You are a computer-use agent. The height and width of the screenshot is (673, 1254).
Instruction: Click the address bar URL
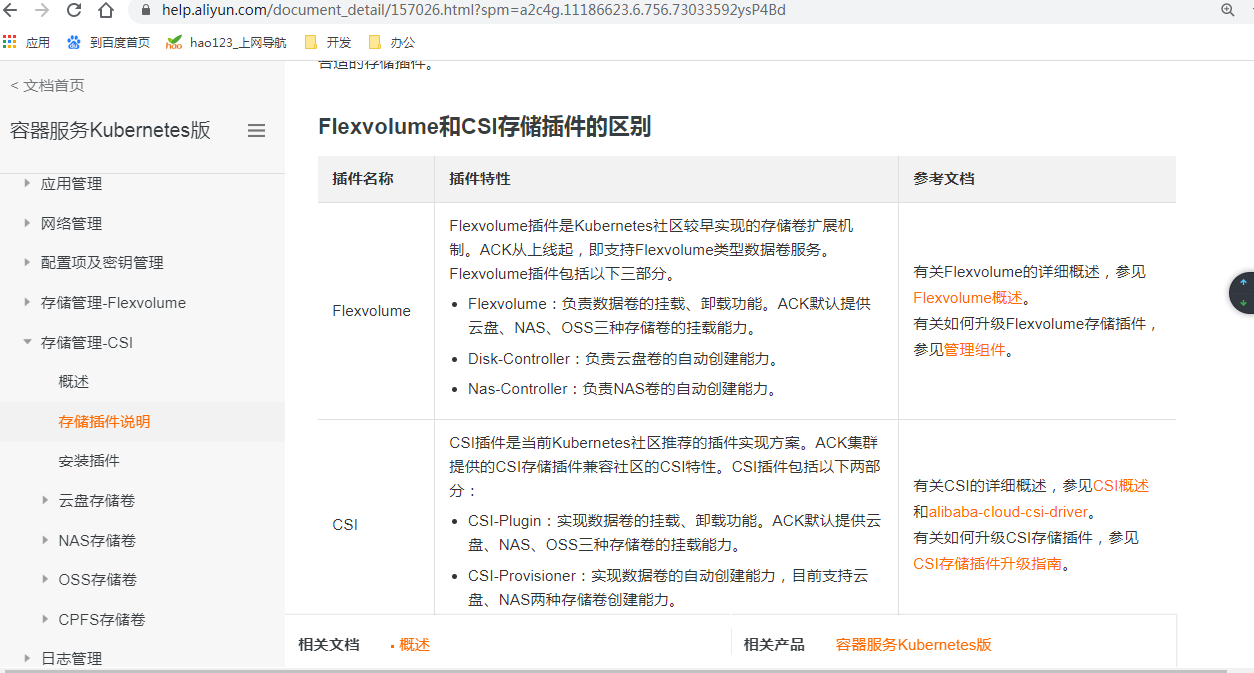(x=474, y=11)
